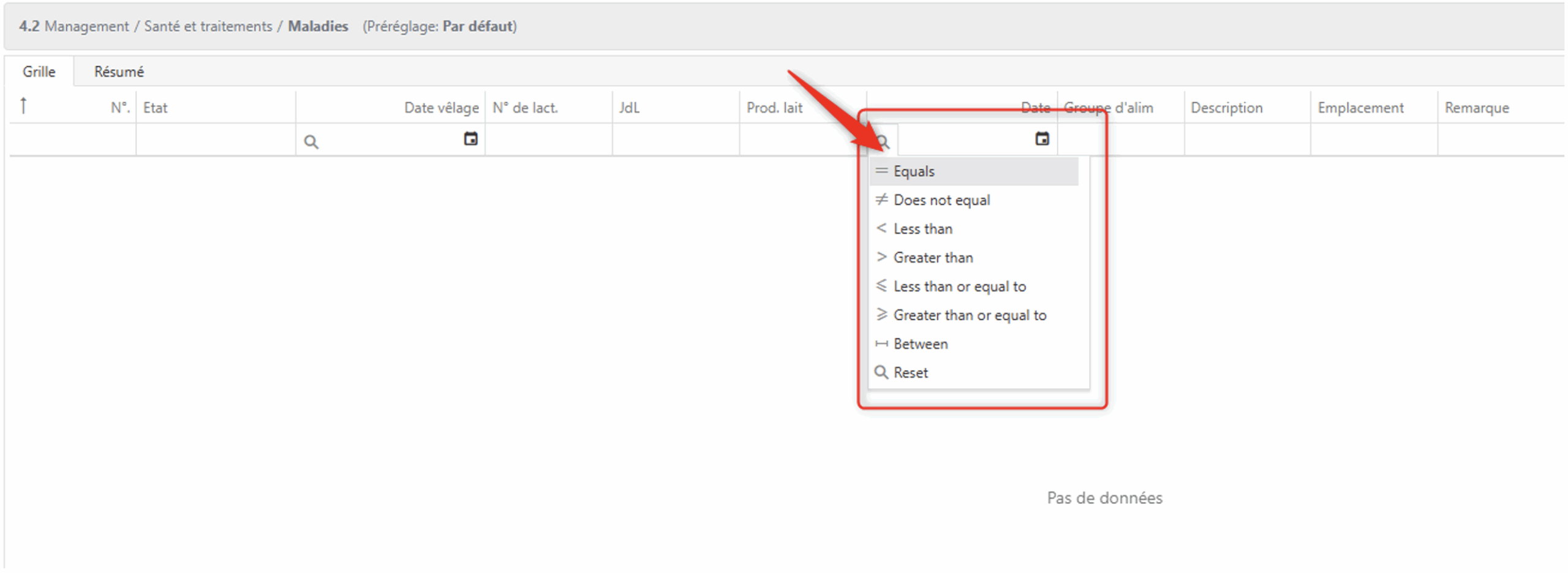Screen dimensions: 1568x573
Task: Click the Date vêlage filter search icon
Action: (311, 142)
